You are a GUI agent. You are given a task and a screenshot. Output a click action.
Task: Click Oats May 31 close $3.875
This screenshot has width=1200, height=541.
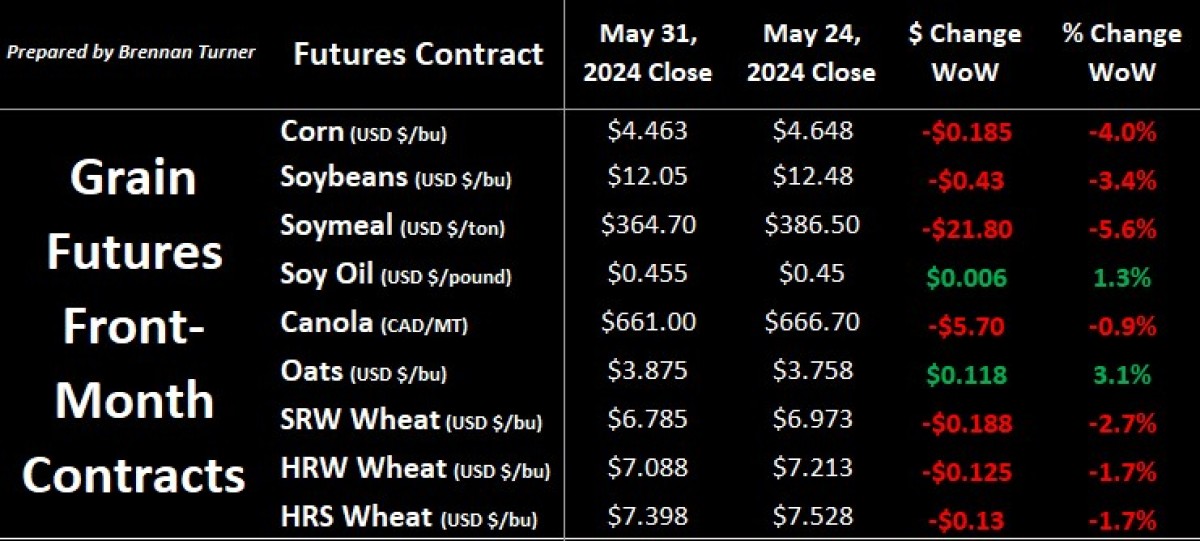pos(648,370)
